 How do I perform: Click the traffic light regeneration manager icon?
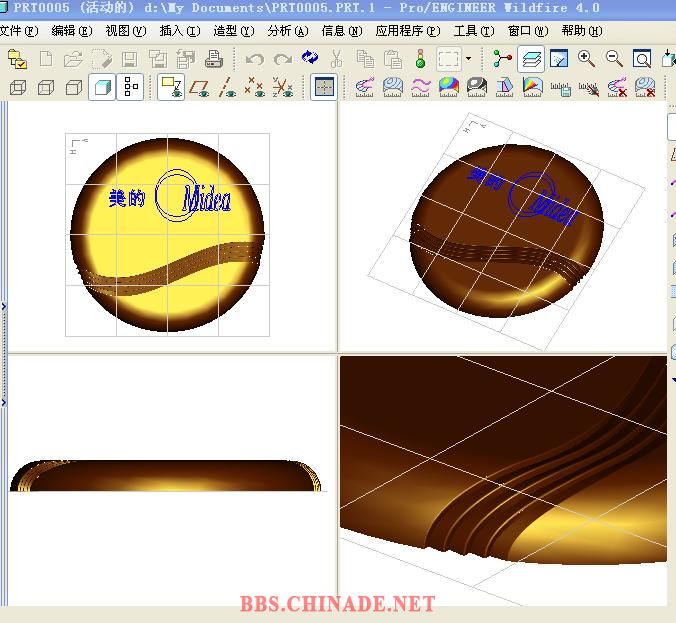420,59
